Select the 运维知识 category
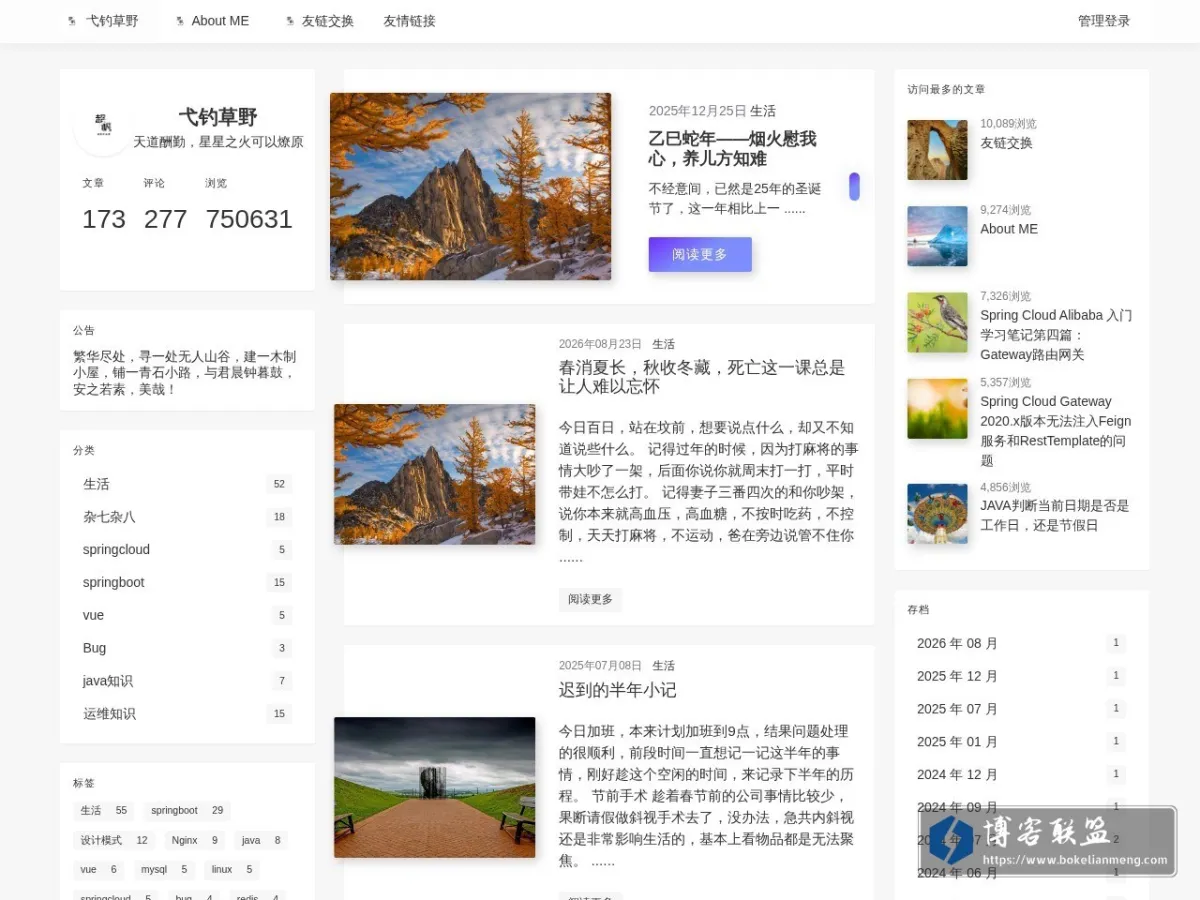1200x900 pixels. pyautogui.click(x=187, y=714)
